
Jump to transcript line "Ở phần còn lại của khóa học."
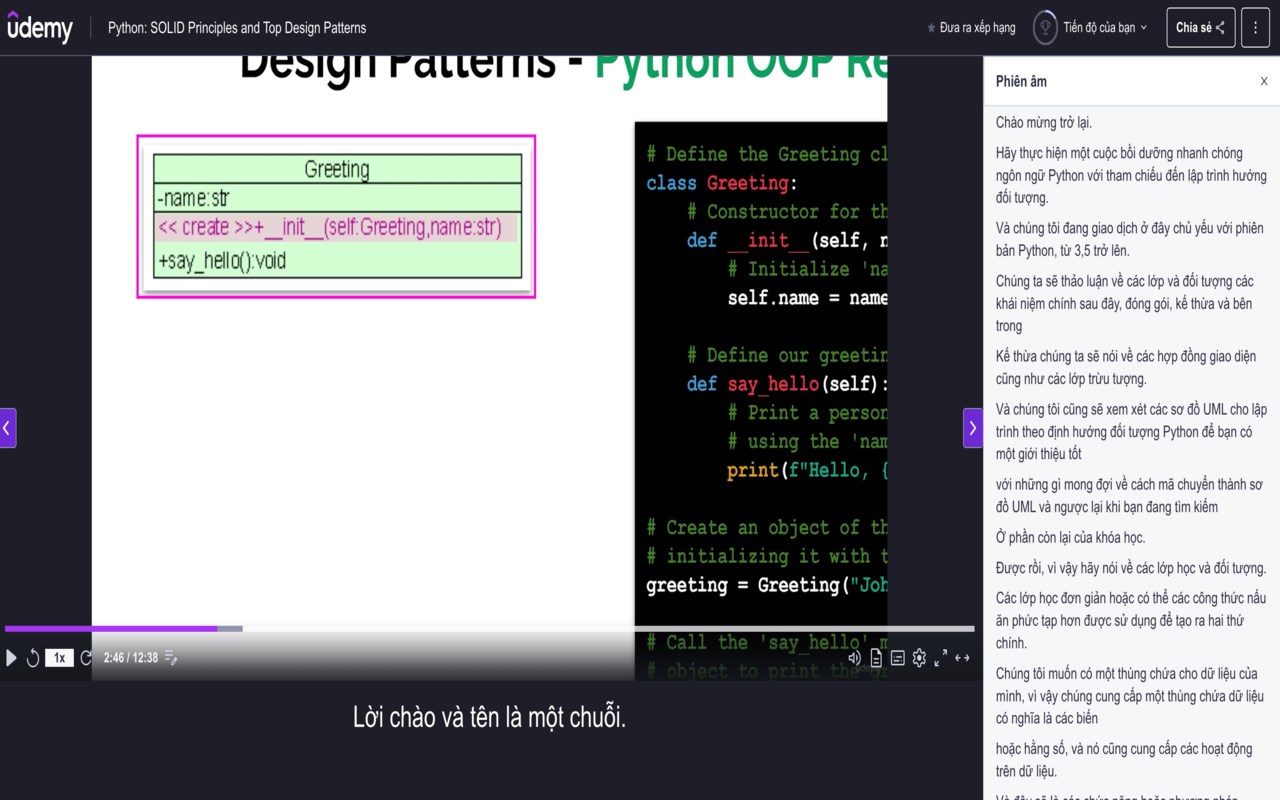point(1071,537)
